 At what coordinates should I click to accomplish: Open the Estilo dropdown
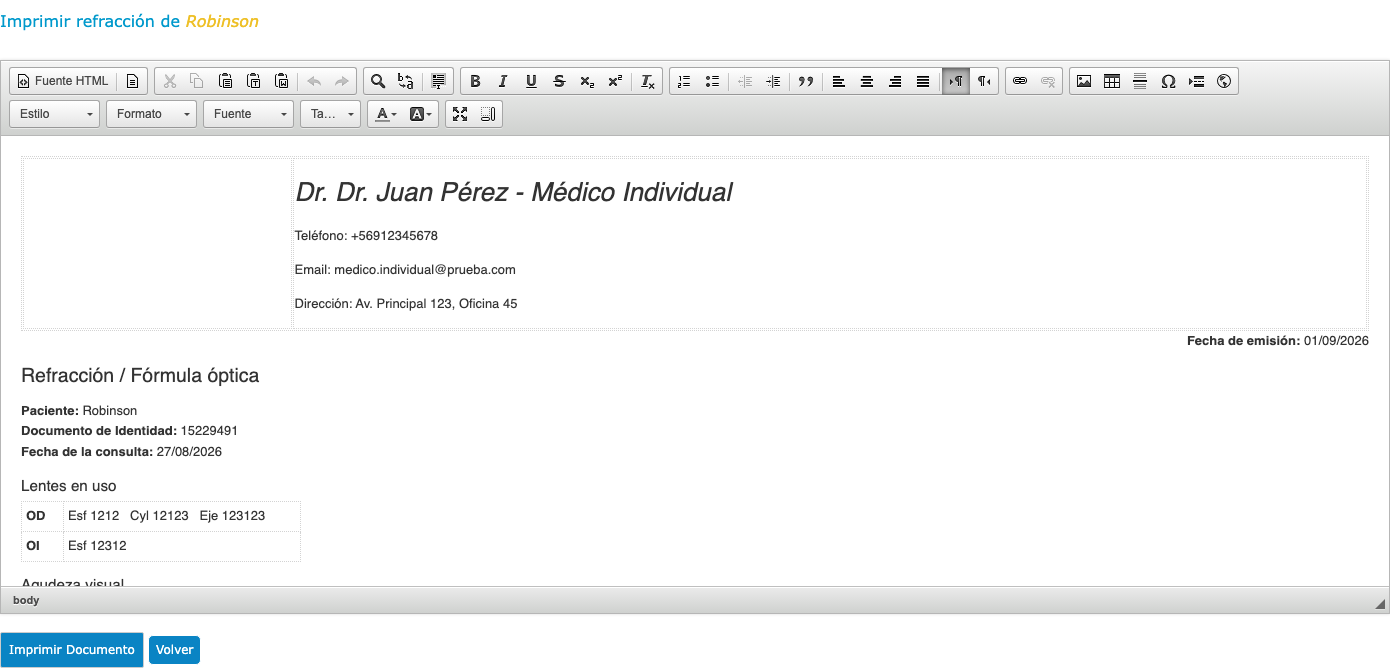55,114
